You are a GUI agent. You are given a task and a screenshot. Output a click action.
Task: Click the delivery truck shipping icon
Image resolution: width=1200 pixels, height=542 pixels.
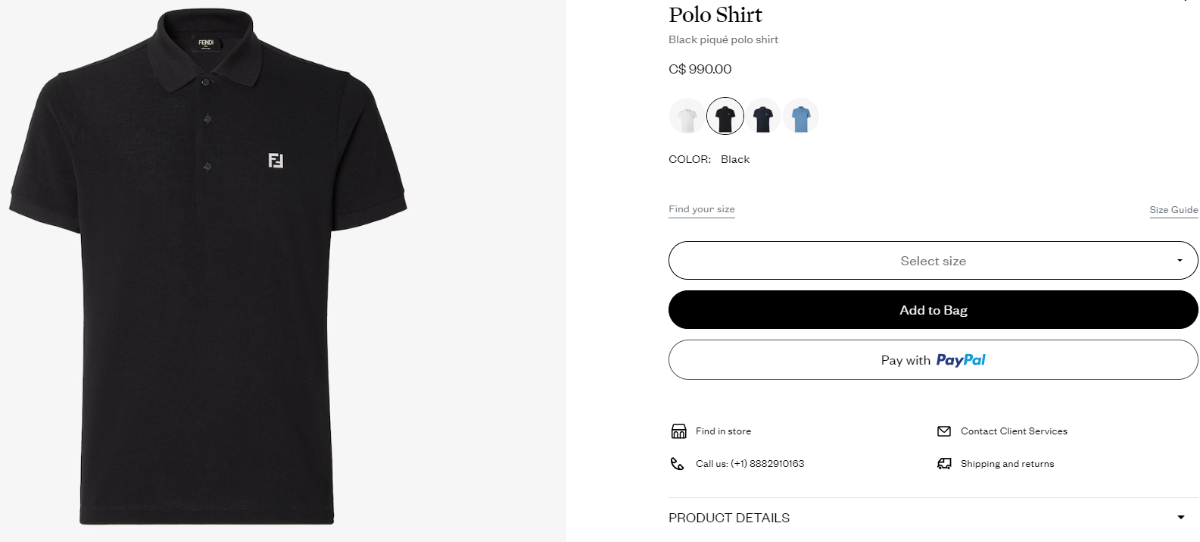point(944,464)
